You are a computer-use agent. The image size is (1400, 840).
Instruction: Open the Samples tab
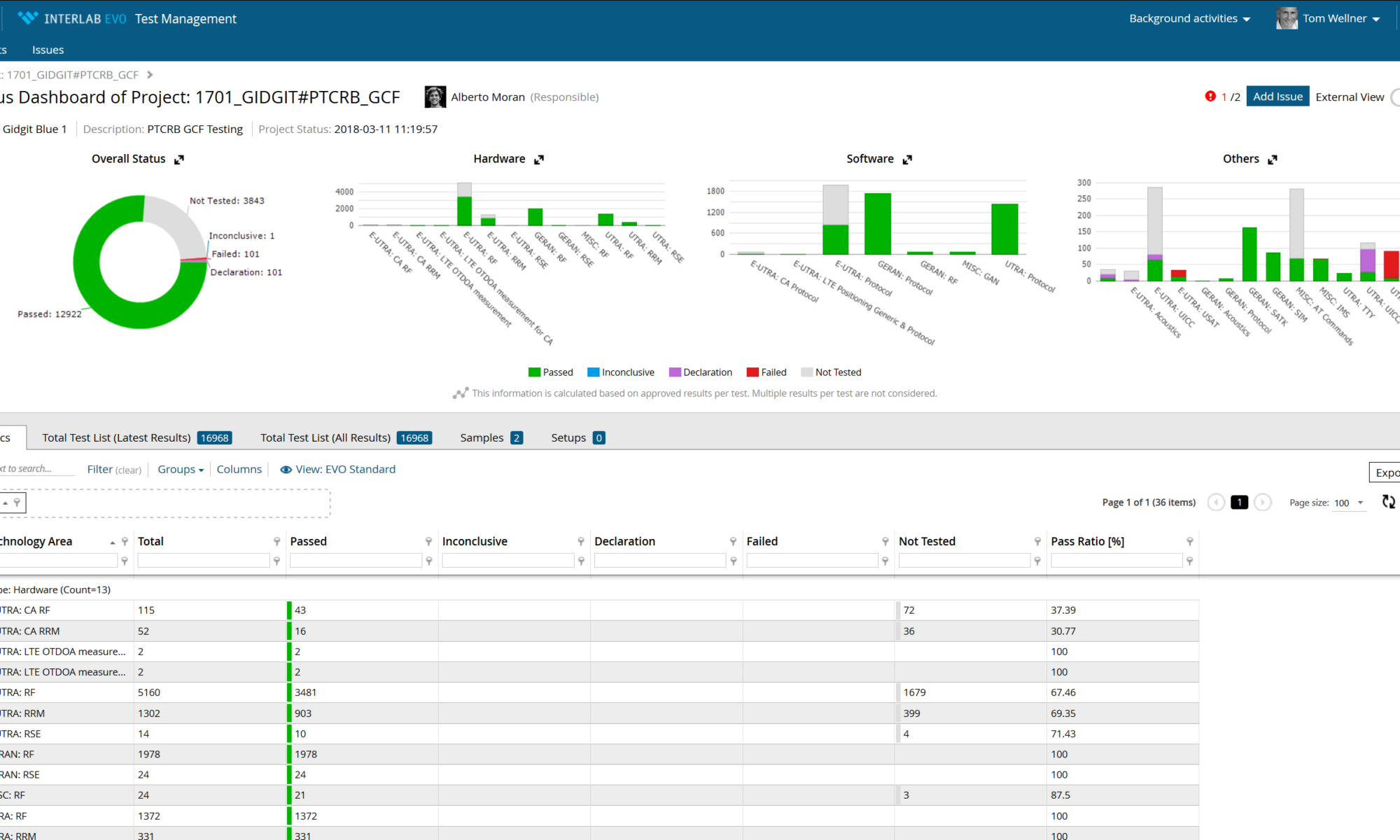491,437
